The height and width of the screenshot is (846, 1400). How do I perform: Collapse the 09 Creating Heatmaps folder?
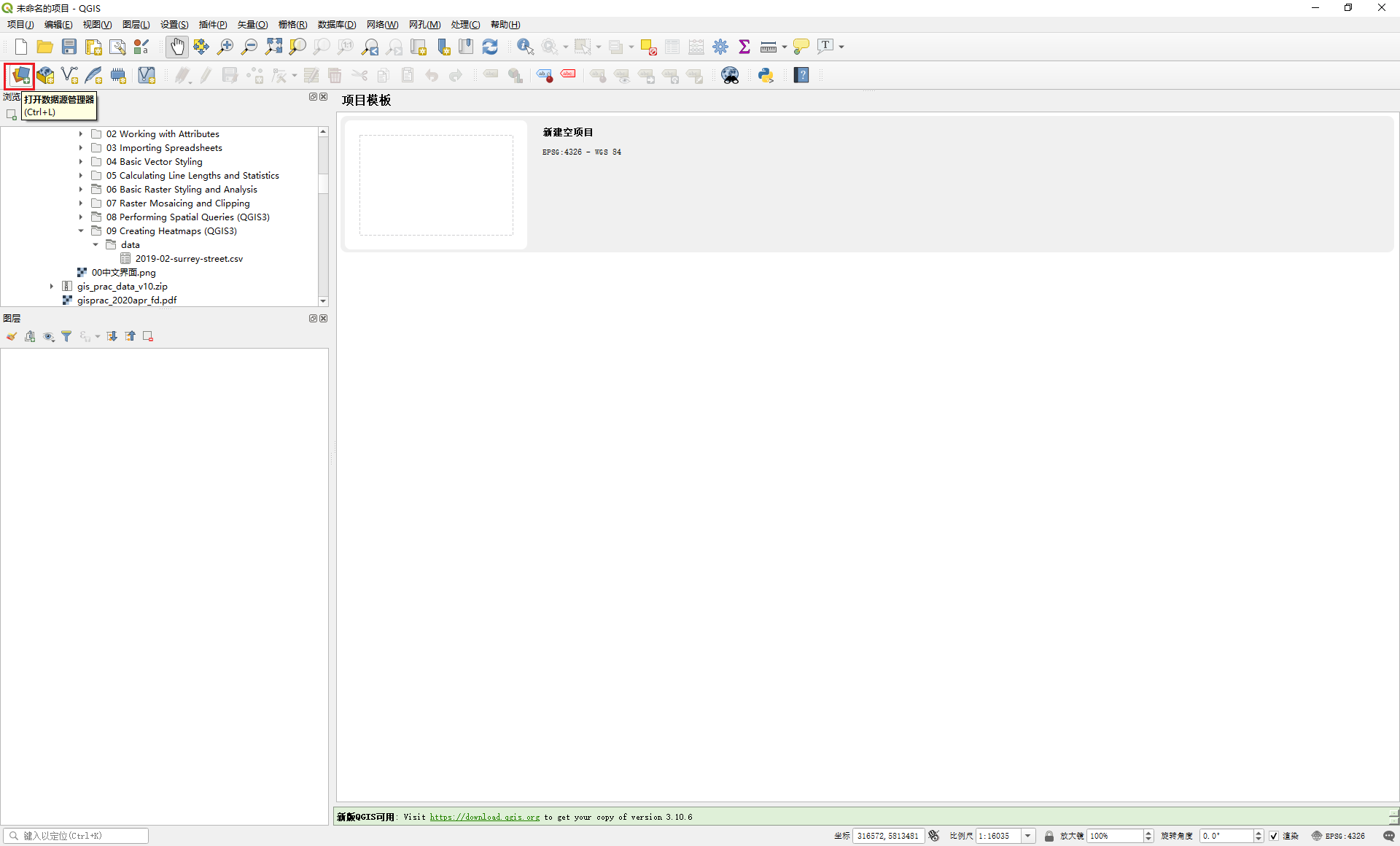click(x=81, y=231)
